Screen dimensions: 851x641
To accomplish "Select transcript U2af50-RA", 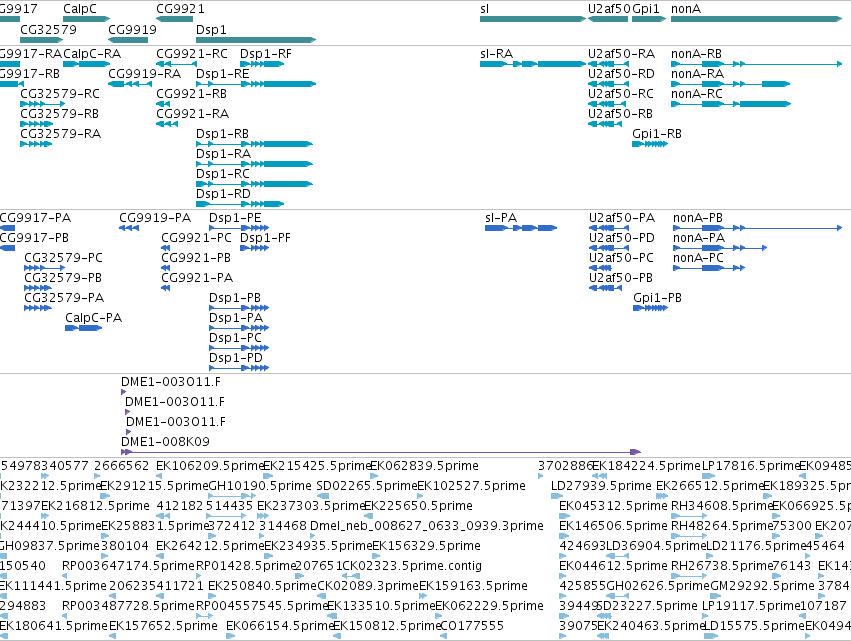I will (x=608, y=64).
